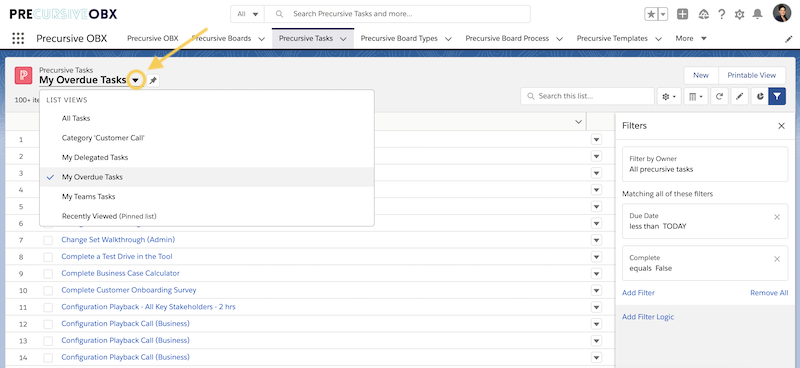Show charts using the chart icon
This screenshot has height=368, width=800.
pos(760,96)
